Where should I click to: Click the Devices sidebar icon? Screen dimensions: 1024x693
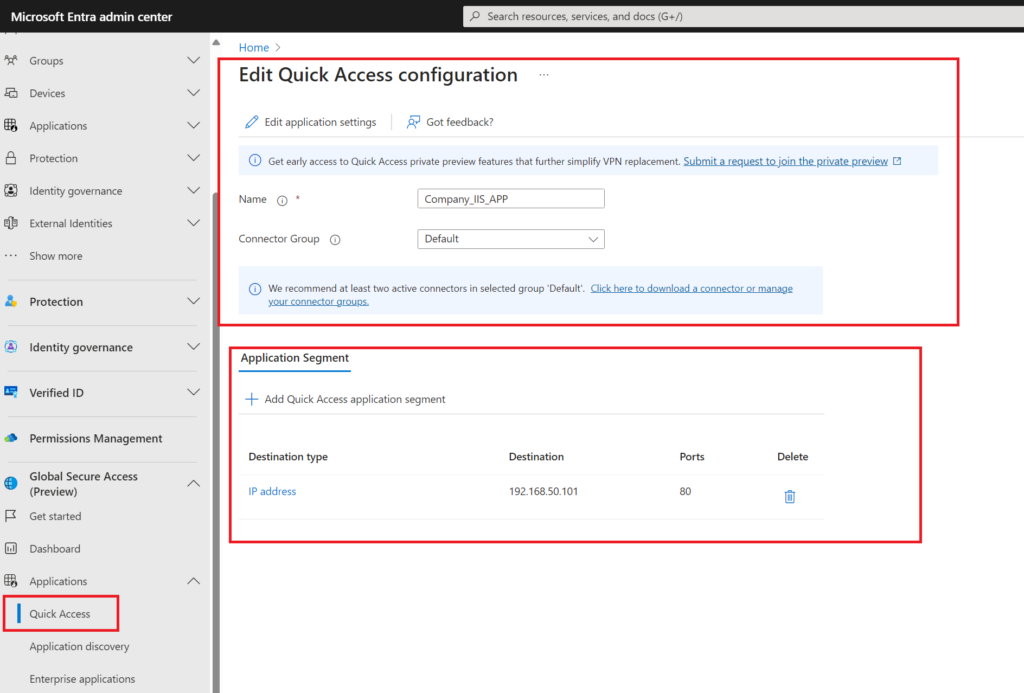click(11, 93)
